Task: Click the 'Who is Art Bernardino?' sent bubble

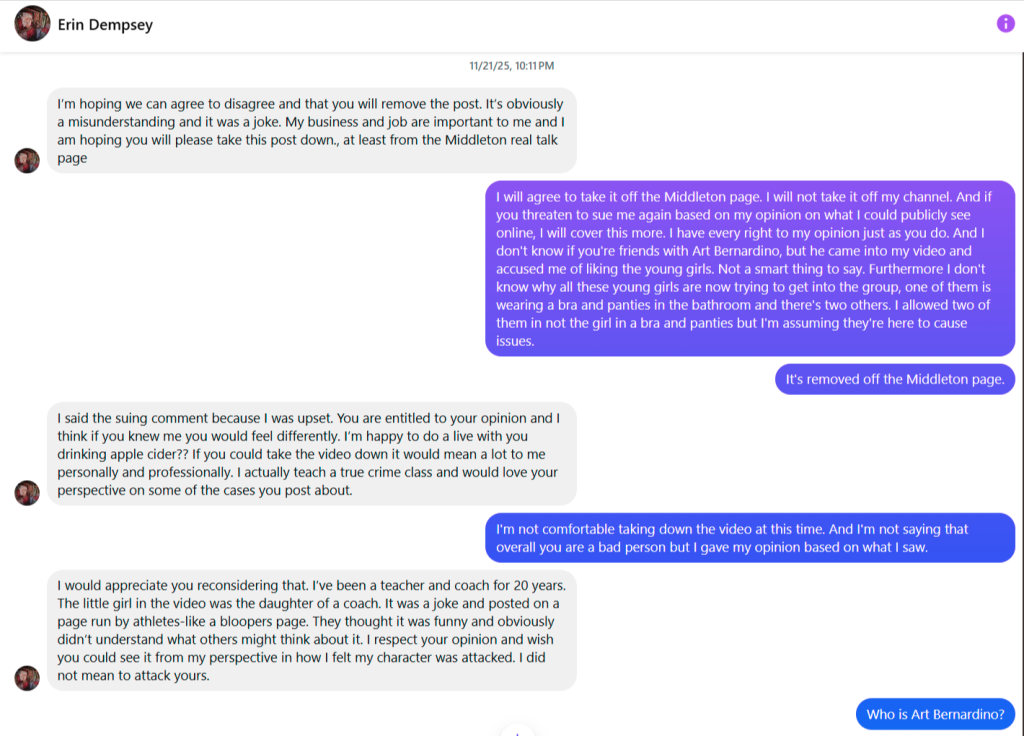Action: (x=935, y=714)
